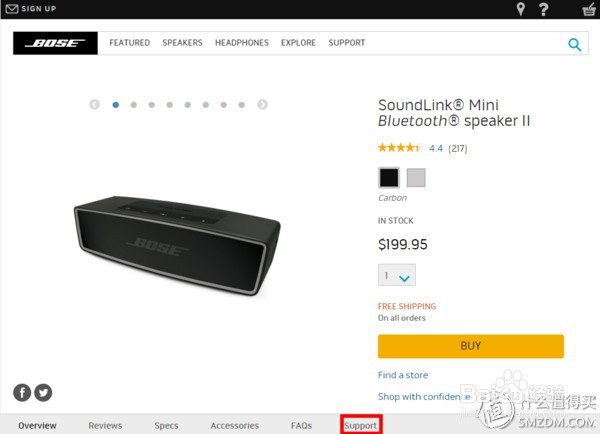Click the Bose logo
Viewport: 600px width, 434px height.
(55, 43)
